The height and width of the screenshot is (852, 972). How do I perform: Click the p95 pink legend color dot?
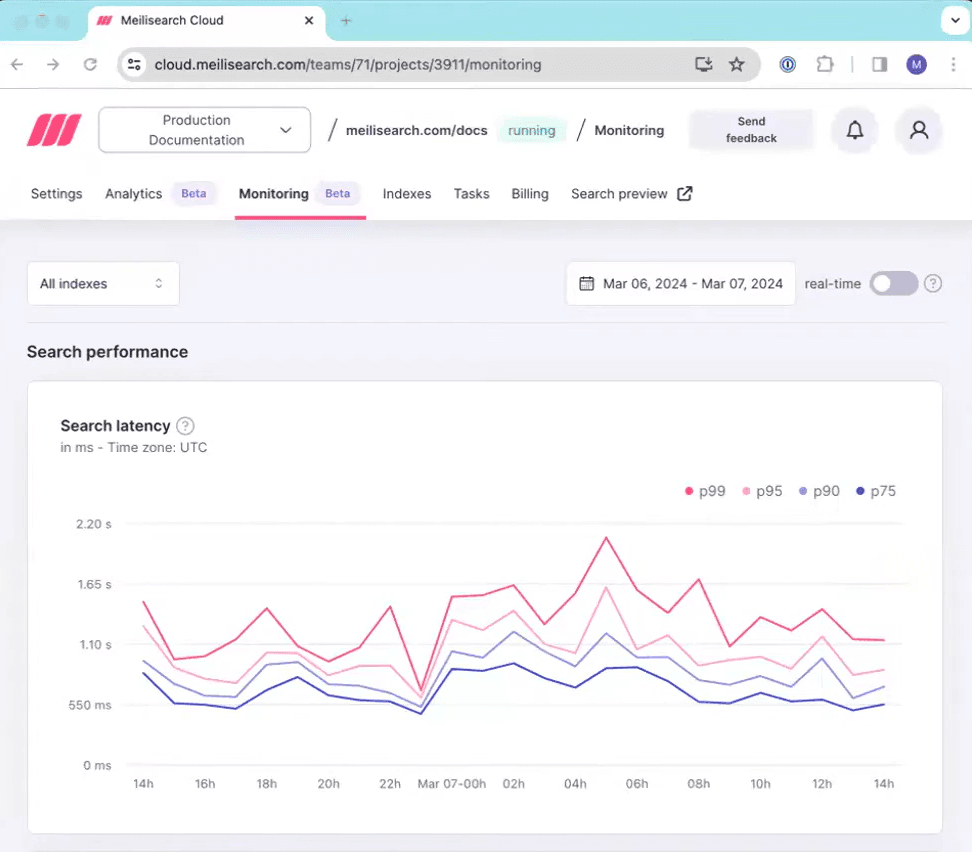[x=746, y=492]
